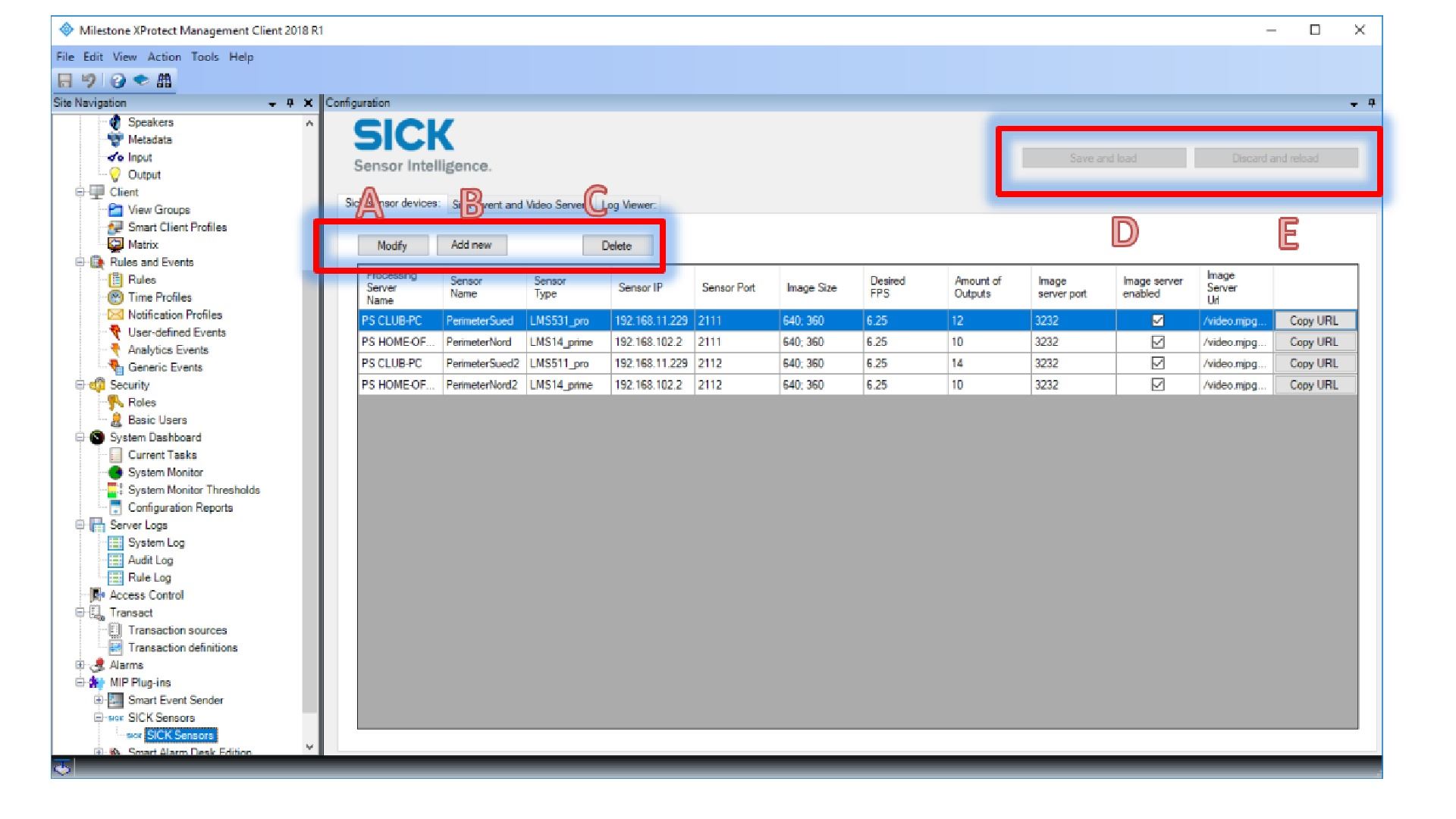
Task: Expand the Alarms tree node
Action: [x=80, y=665]
